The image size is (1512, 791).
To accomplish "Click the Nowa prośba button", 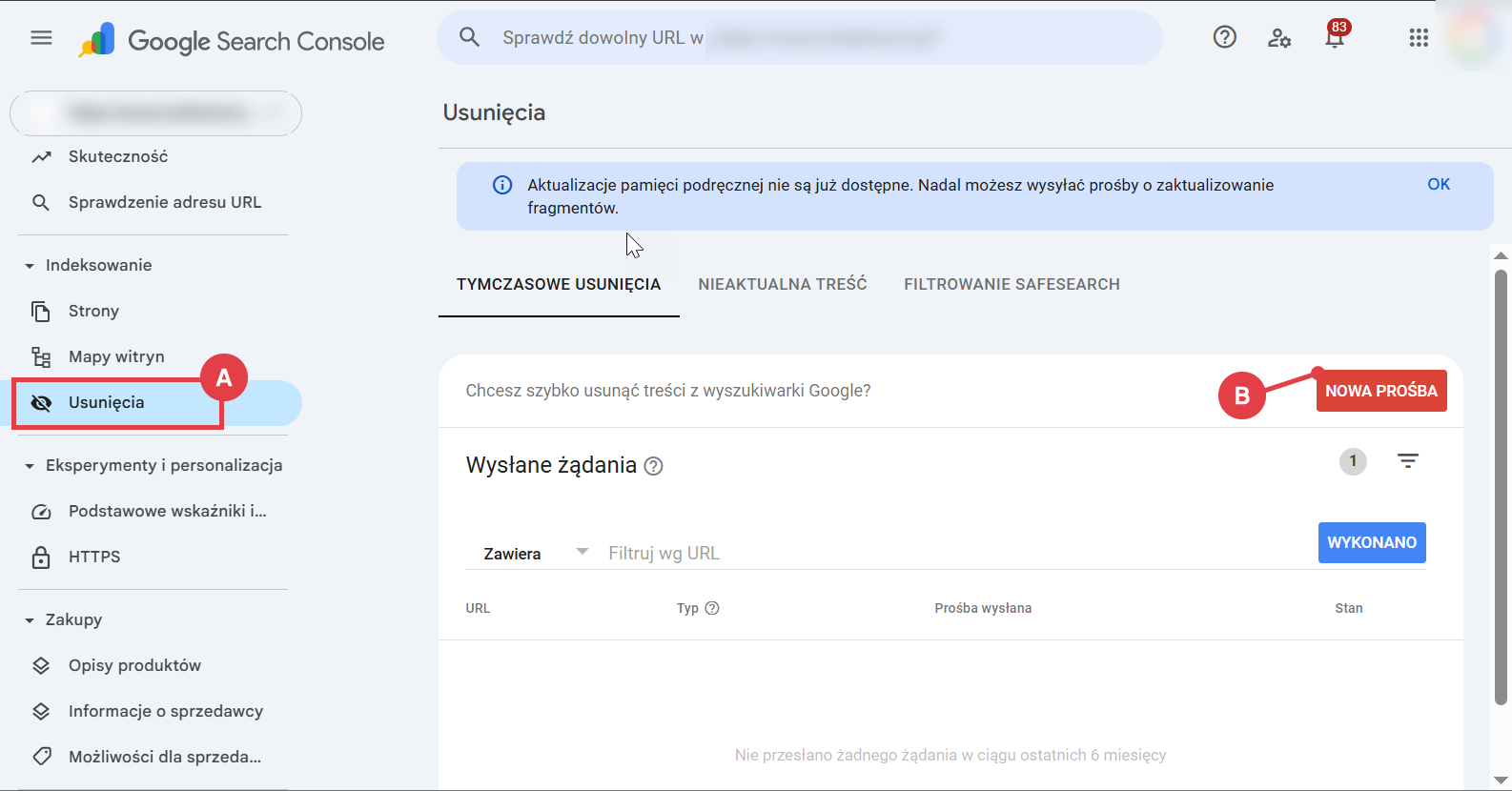I will coord(1380,391).
